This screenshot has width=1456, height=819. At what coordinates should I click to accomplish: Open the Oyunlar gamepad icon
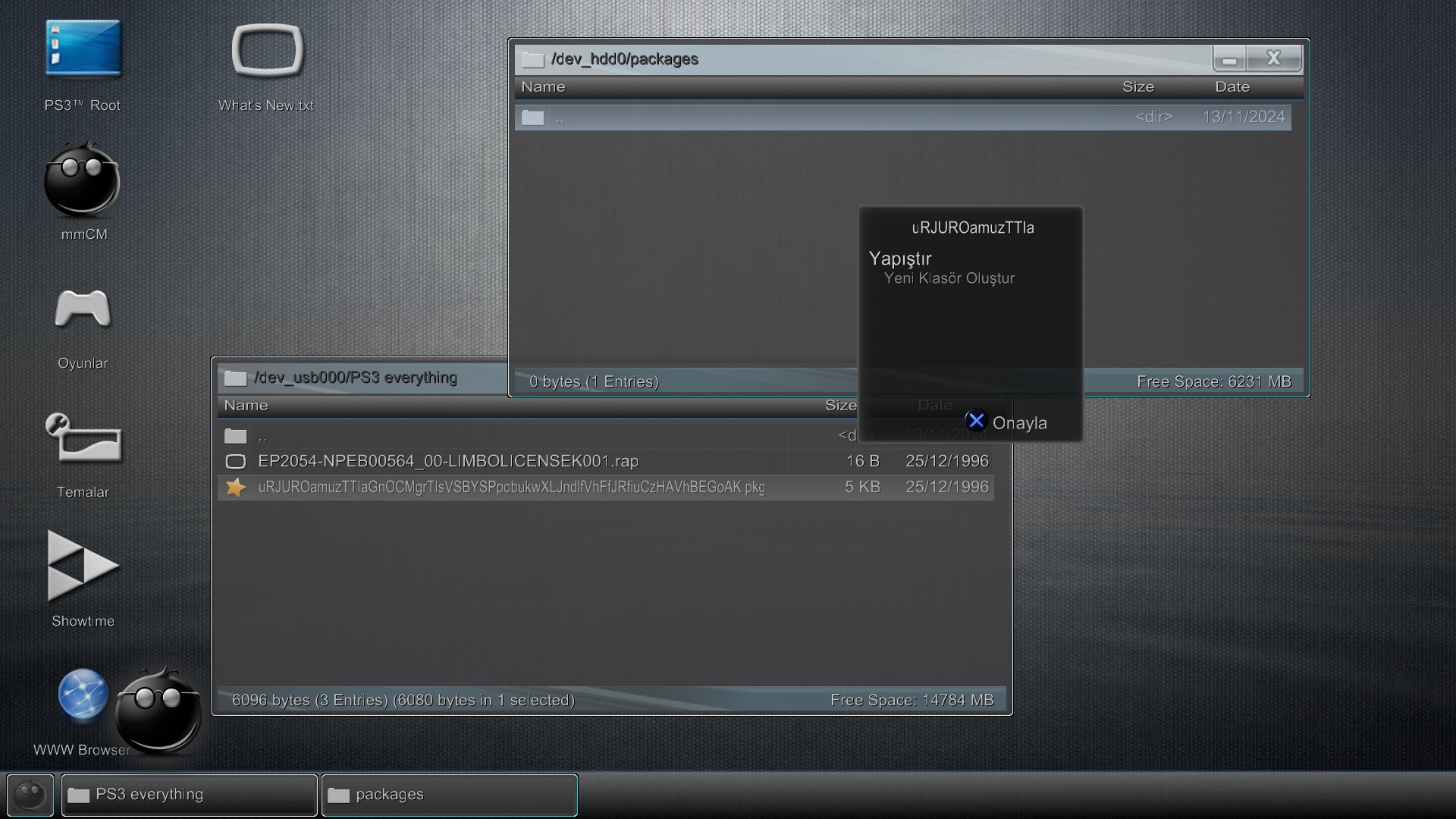(x=83, y=309)
